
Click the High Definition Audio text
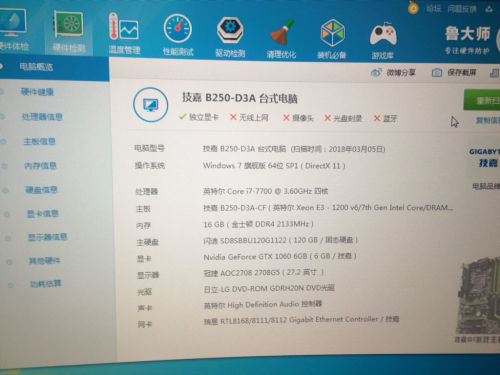point(263,305)
